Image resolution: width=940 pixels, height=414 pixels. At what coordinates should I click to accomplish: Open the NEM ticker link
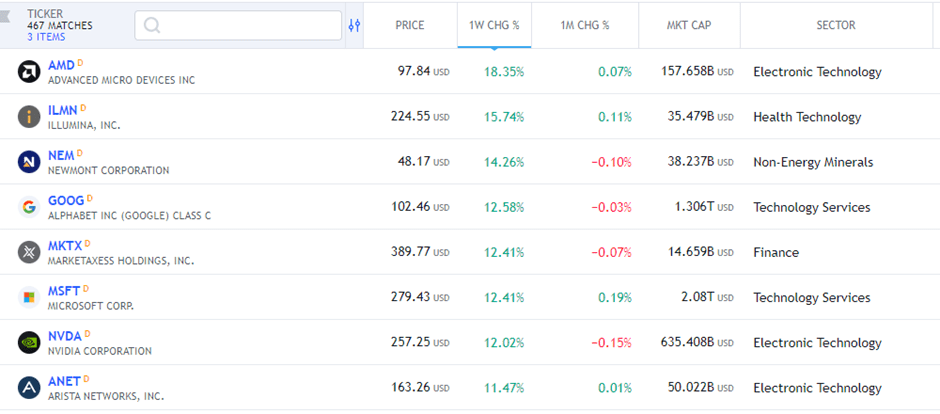click(61, 156)
